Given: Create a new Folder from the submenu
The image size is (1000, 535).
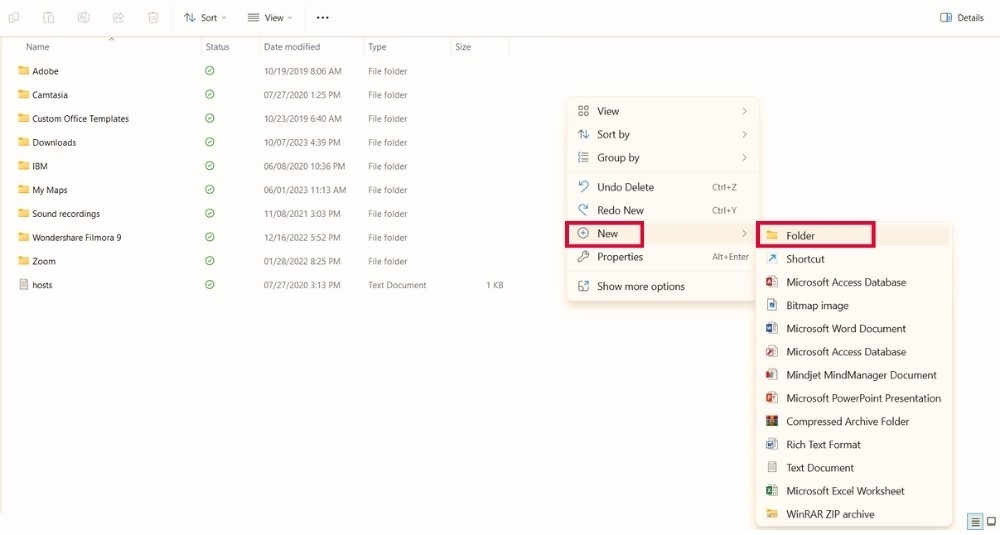Looking at the screenshot, I should tap(853, 235).
